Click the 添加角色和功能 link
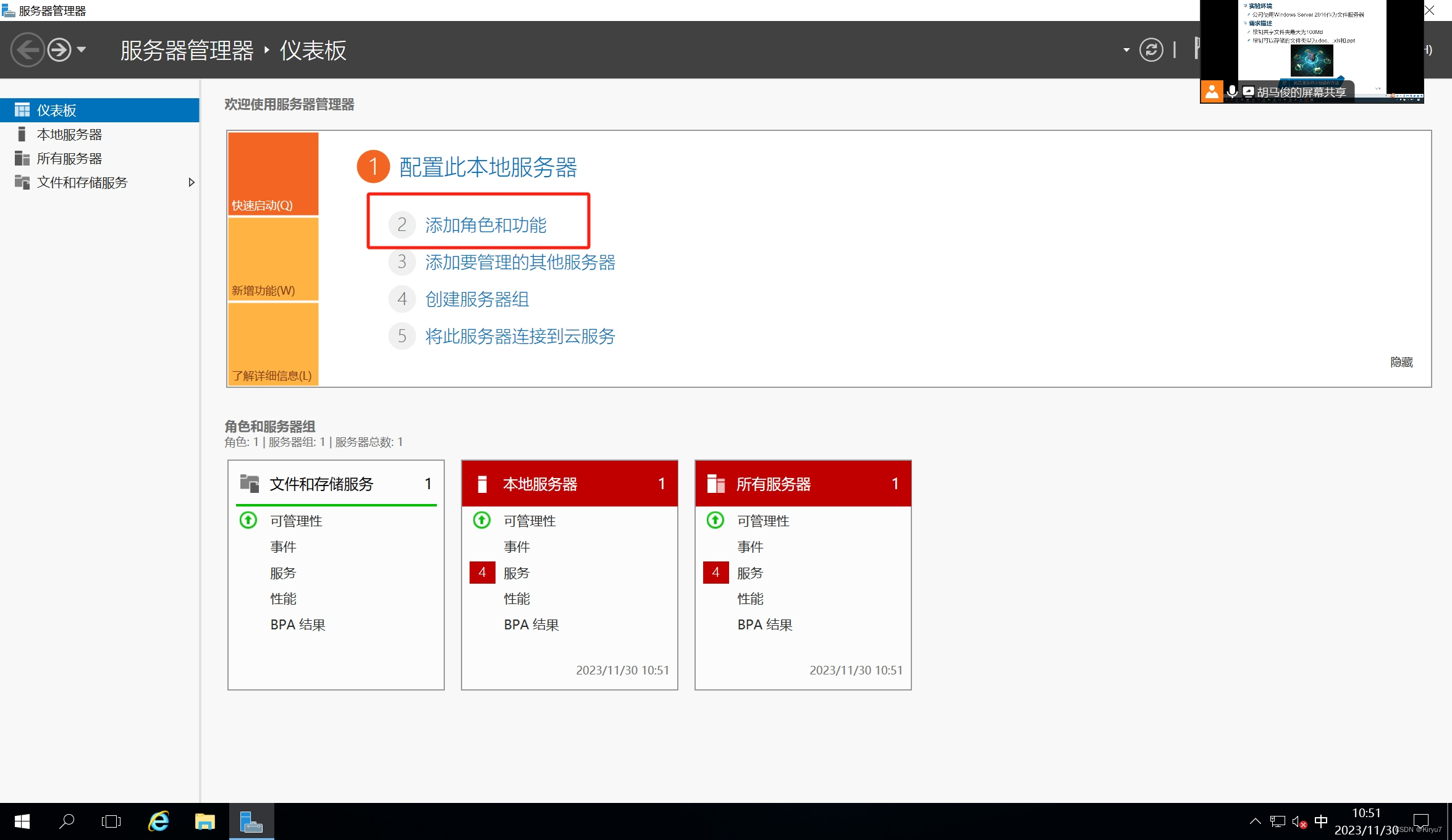Viewport: 1452px width, 840px height. 485,225
